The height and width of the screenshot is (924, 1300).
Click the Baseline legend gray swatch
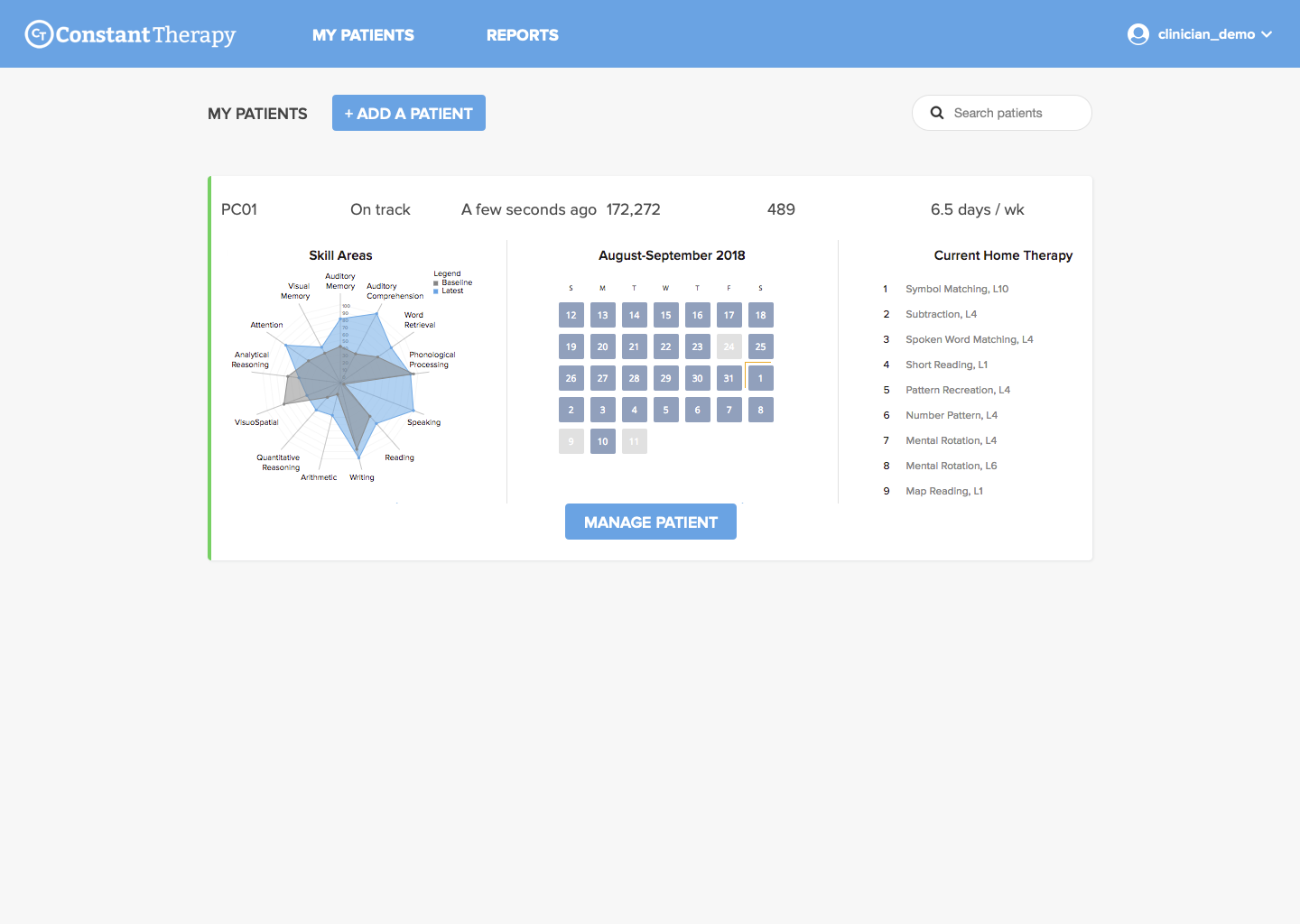436,282
